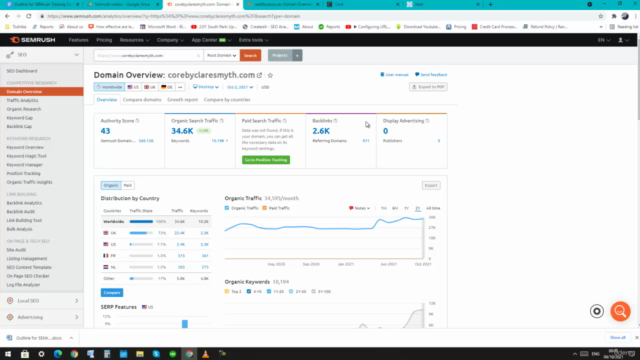Open the orange chat support bubble
The image size is (640, 360).
620,311
